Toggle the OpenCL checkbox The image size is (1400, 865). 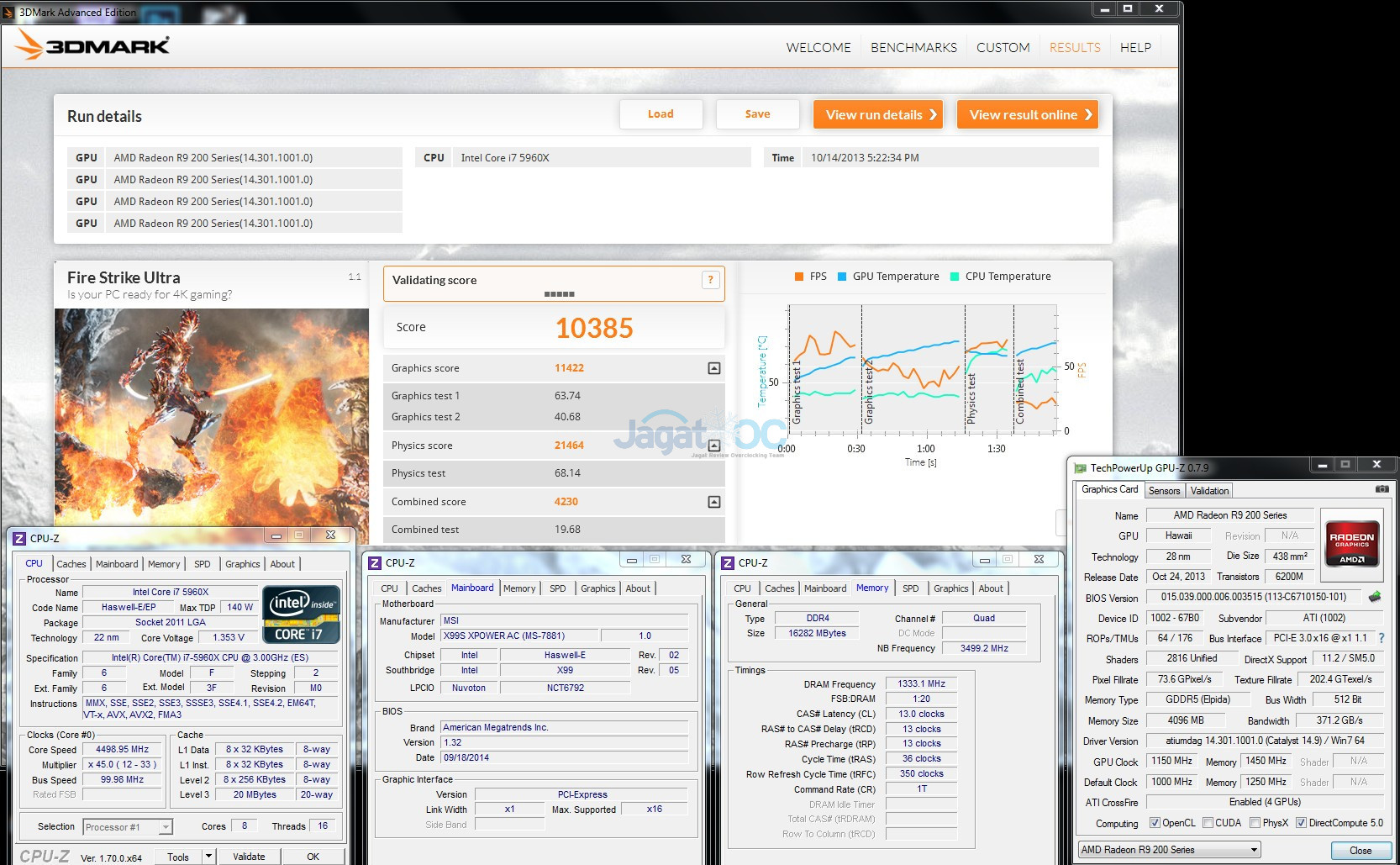pos(1155,823)
